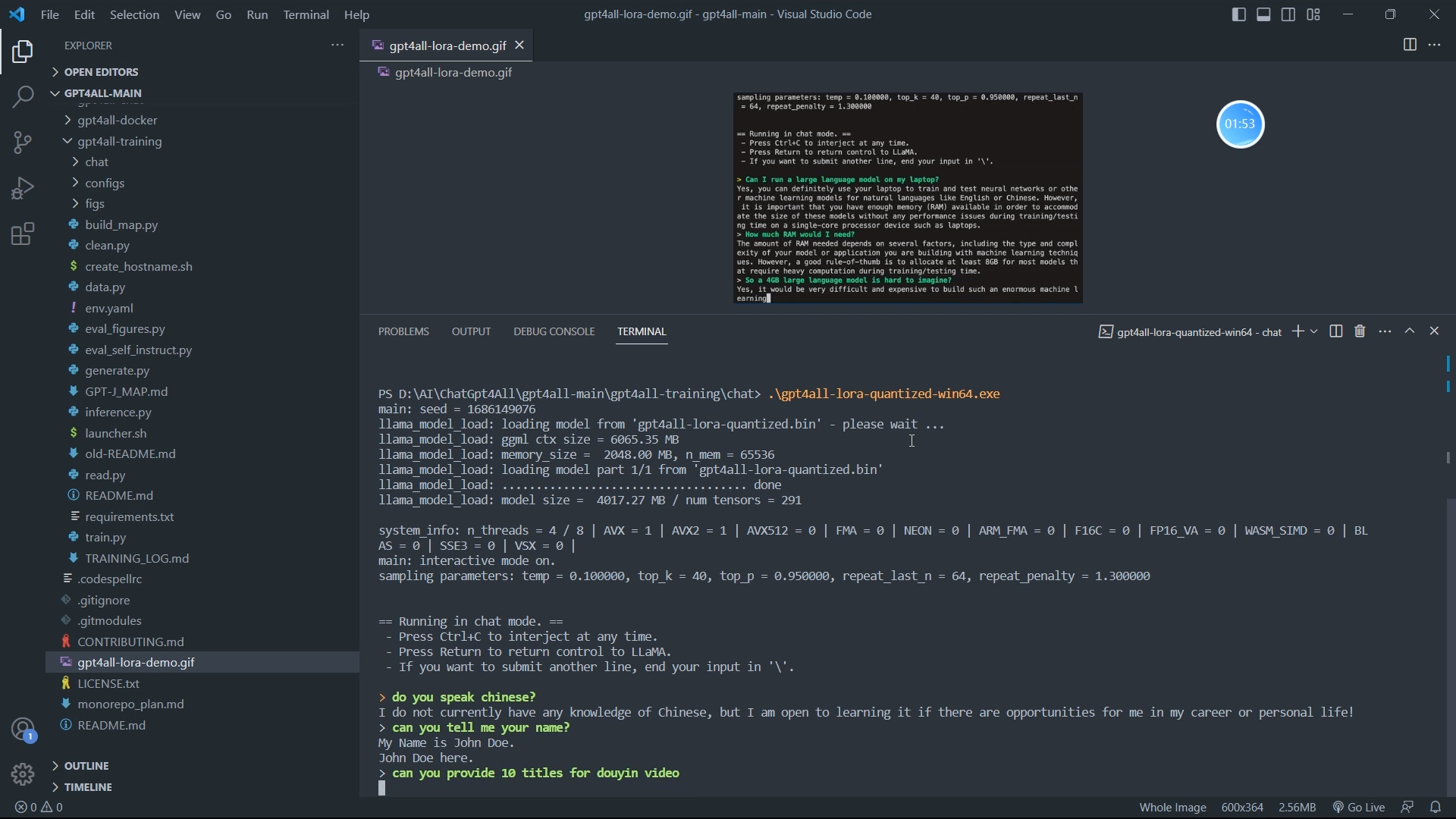Open editor More Actions ellipsis
This screenshot has height=819, width=1456.
1435,45
